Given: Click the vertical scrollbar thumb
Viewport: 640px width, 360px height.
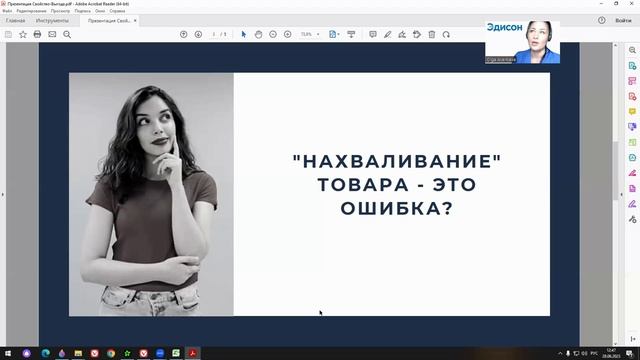Looking at the screenshot, I should pos(616,171).
